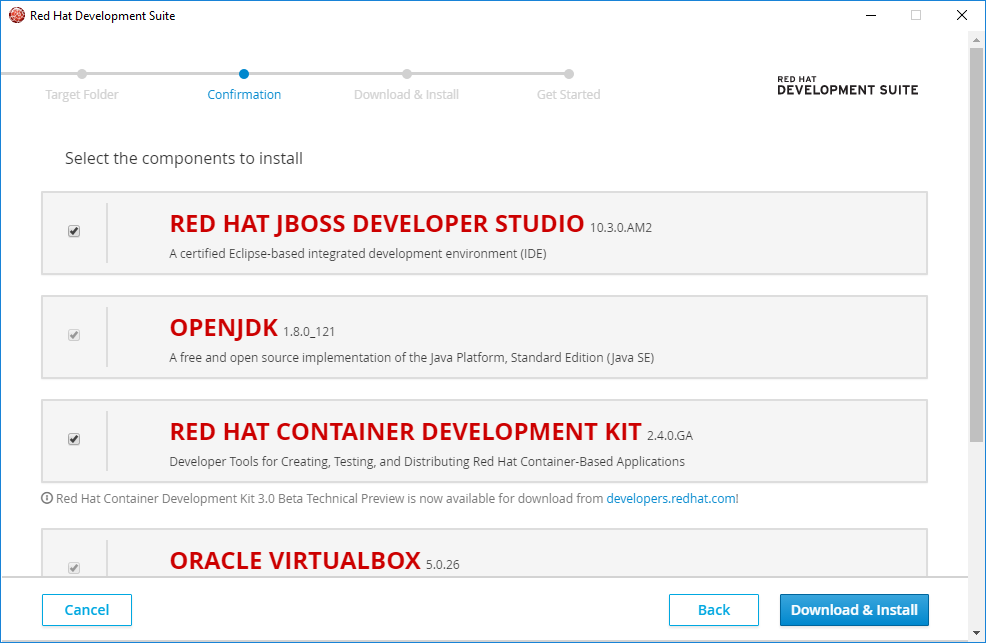Click the info icon about CDK 3.0 Beta
Screen dimensions: 986x643
click(48, 498)
